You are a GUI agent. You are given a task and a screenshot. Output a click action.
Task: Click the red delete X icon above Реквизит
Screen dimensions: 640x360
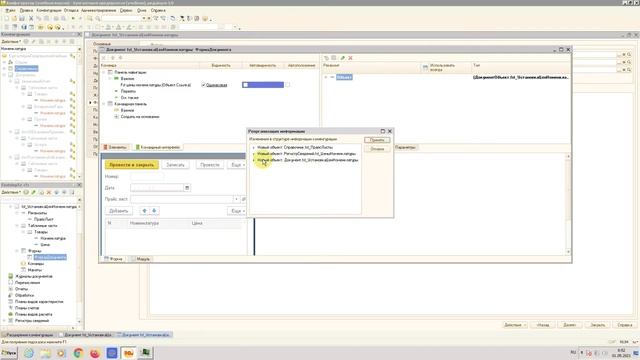tap(350, 58)
